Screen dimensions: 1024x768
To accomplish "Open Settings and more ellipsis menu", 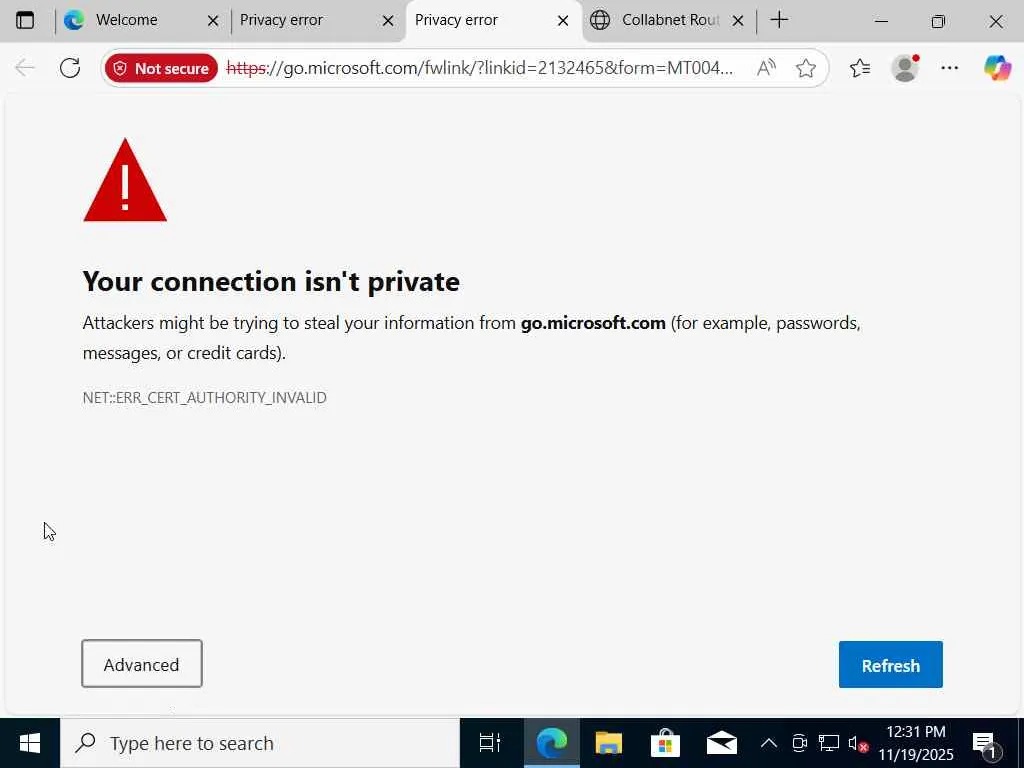I will tap(950, 68).
